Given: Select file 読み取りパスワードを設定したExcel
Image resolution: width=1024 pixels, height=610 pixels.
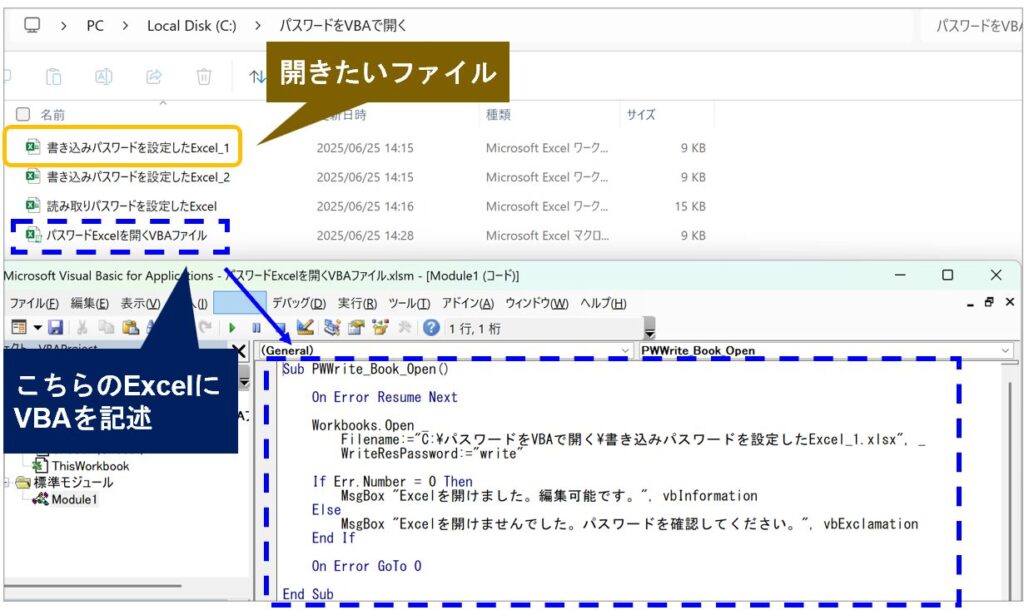Looking at the screenshot, I should [131, 206].
